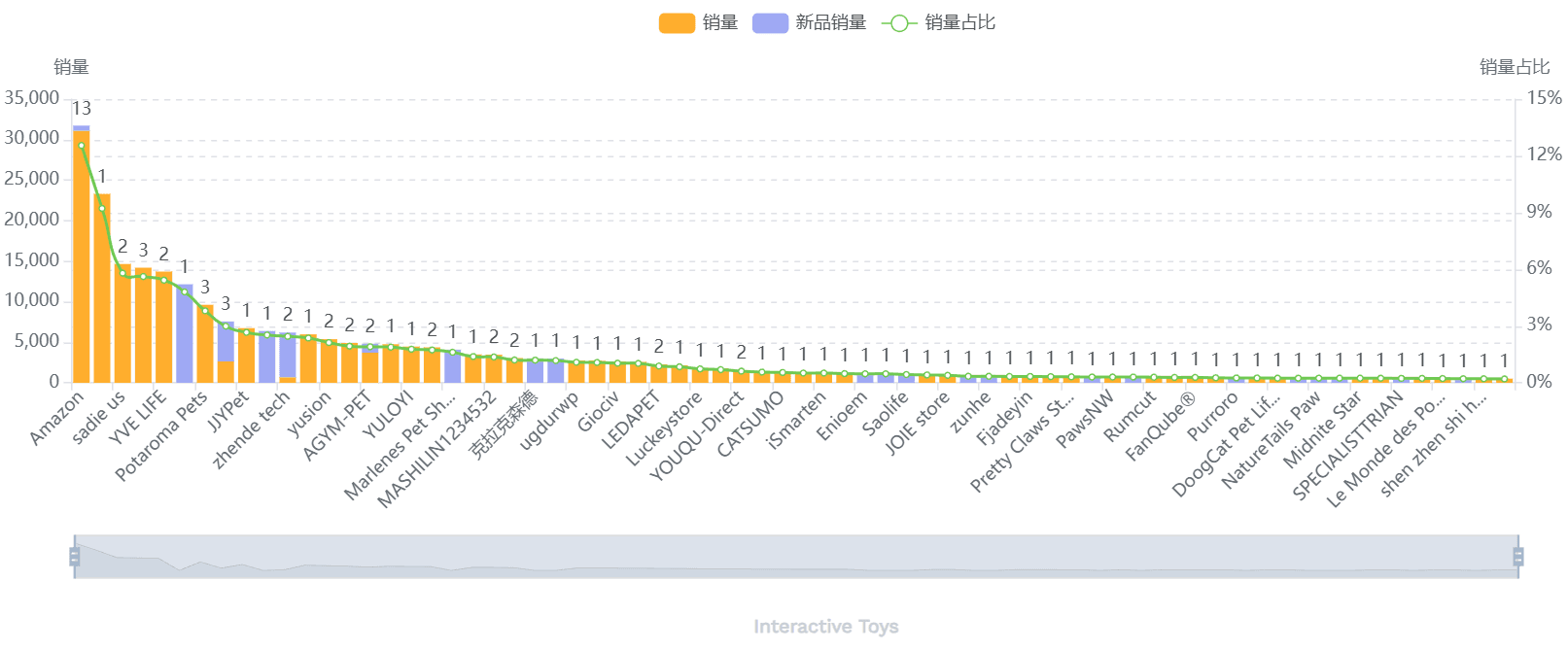This screenshot has height=650, width=1568.
Task: Select the tall orange Amazon bar
Action: [82, 257]
